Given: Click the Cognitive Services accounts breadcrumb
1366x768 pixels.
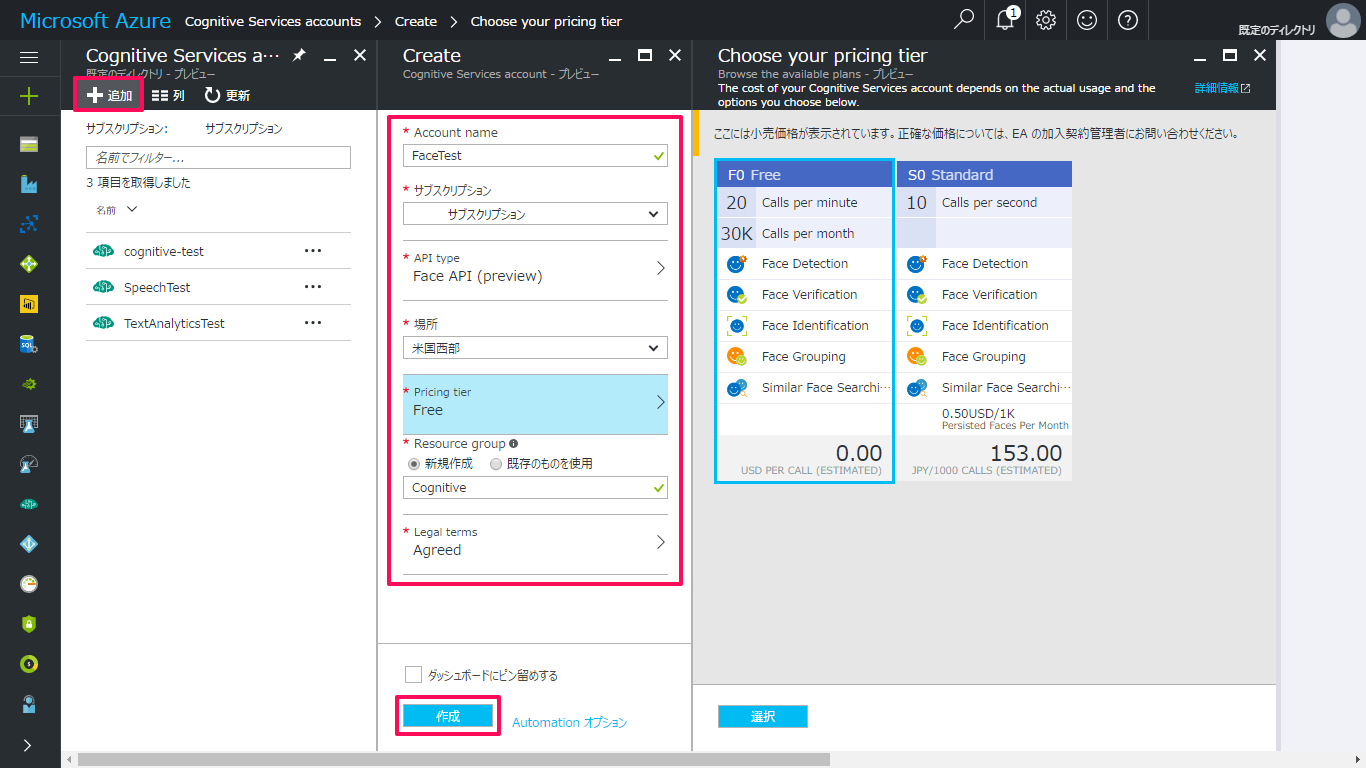Looking at the screenshot, I should 273,21.
